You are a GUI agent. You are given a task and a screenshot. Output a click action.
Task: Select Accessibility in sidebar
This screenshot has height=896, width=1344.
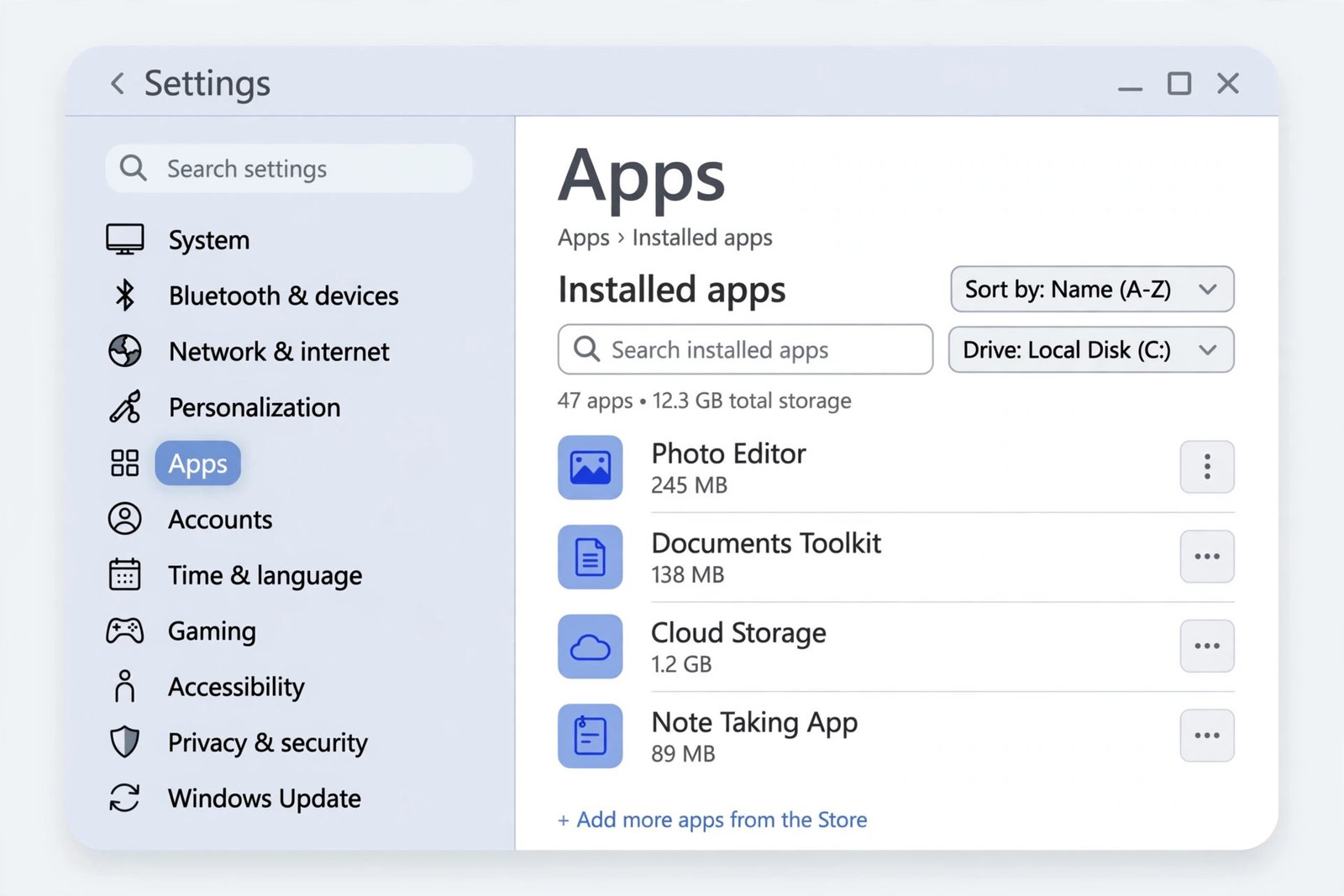(236, 687)
